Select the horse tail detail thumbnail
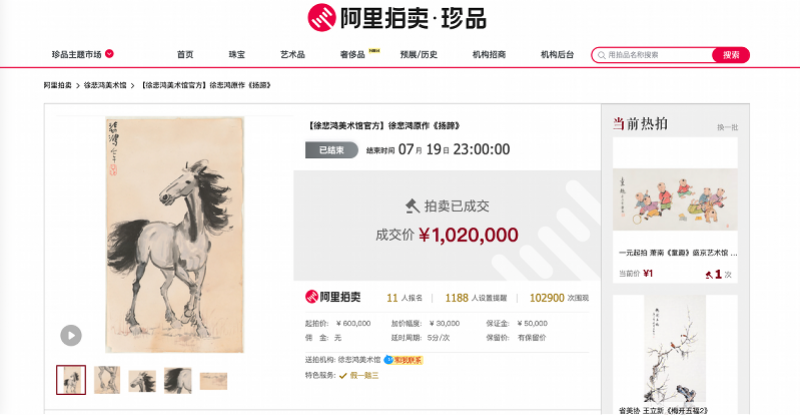The image size is (800, 415). pyautogui.click(x=178, y=380)
